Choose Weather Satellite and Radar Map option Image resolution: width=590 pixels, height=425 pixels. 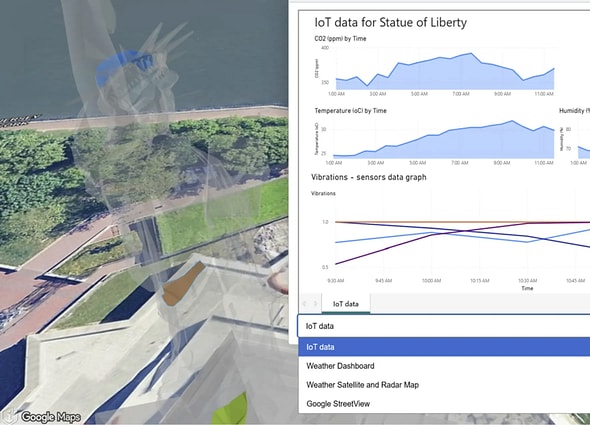[x=444, y=385]
